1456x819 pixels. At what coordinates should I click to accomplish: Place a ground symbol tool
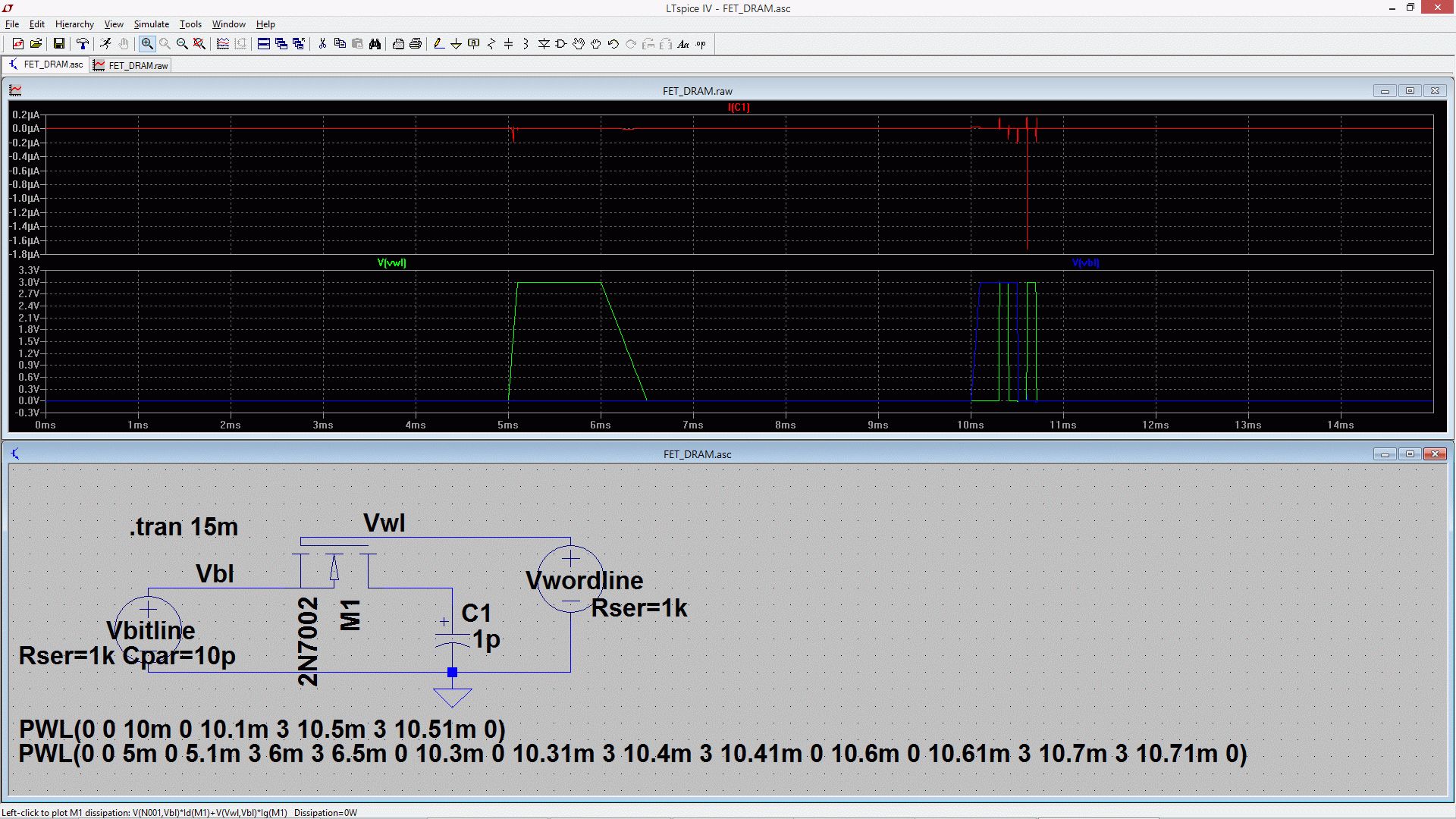point(456,44)
